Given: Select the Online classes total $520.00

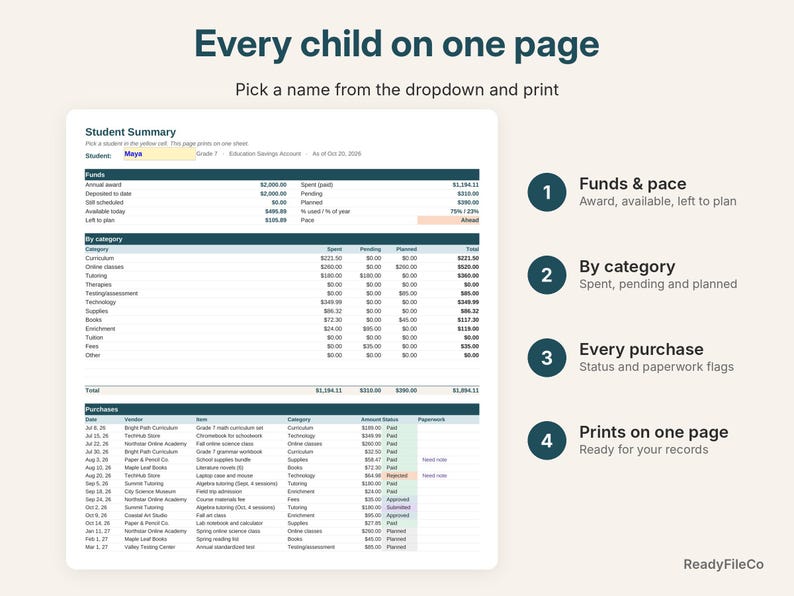Looking at the screenshot, I should pyautogui.click(x=468, y=267).
